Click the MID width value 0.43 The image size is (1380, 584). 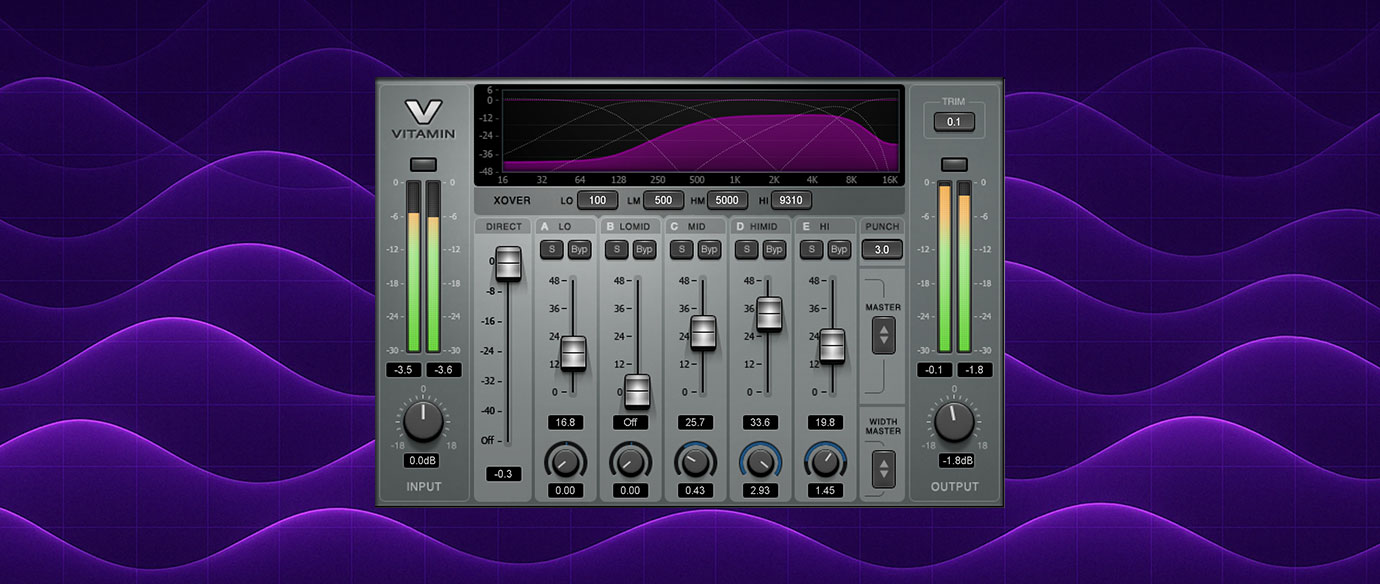click(x=695, y=491)
